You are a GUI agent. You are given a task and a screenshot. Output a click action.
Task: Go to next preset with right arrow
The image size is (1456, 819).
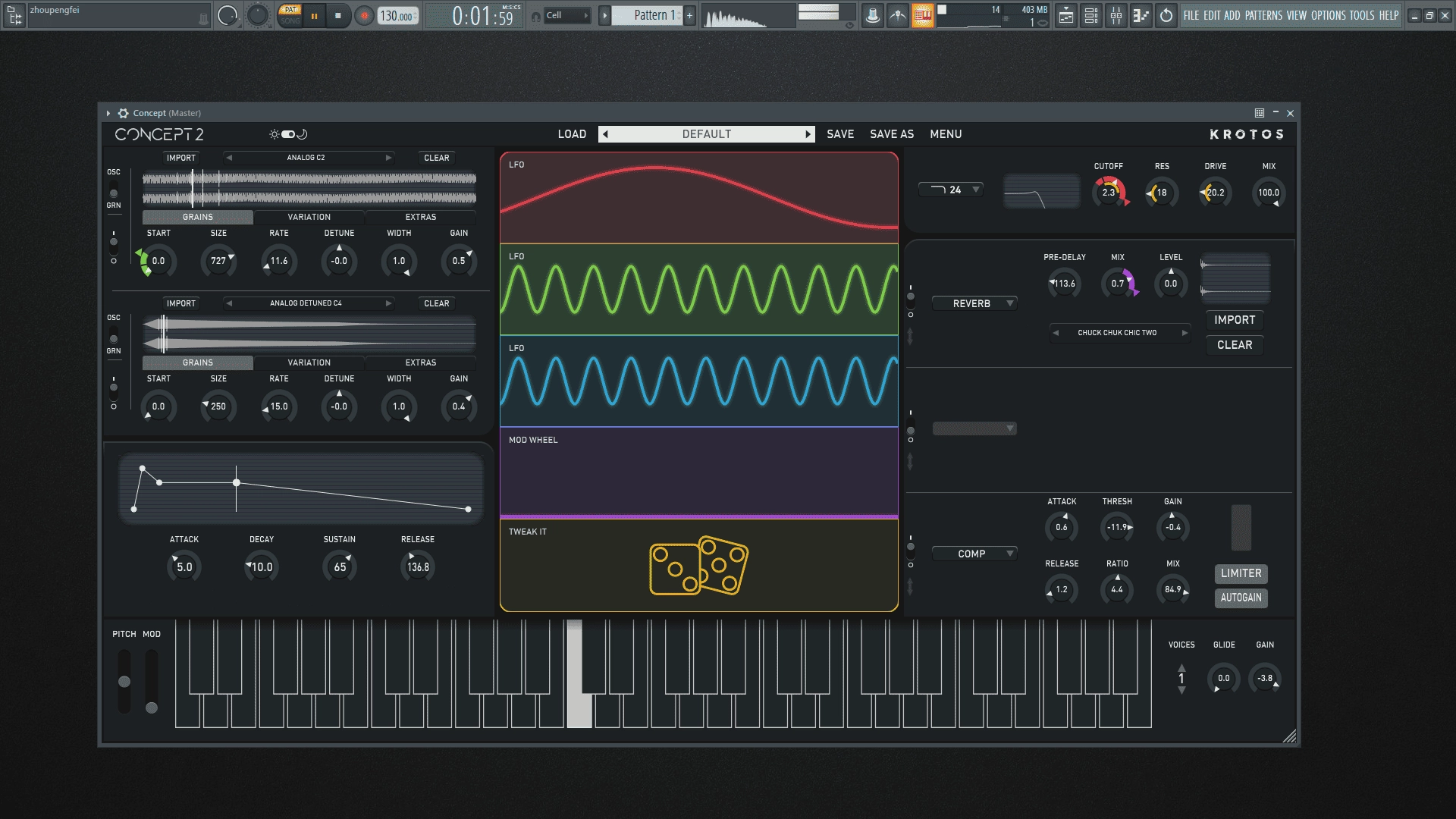(x=808, y=134)
